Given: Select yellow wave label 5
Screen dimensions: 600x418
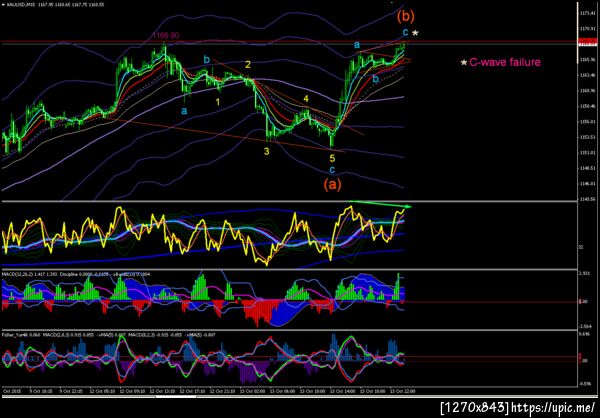Looking at the screenshot, I should 332,158.
